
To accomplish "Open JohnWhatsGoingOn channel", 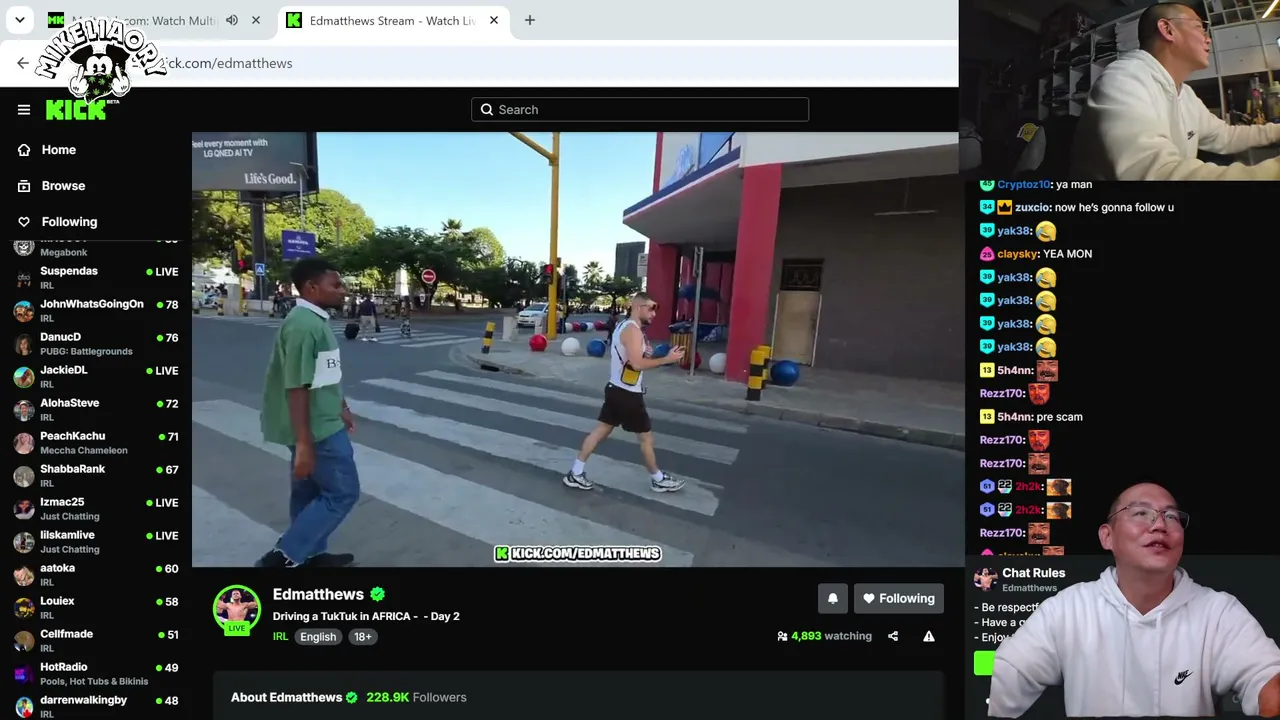I will pos(95,311).
